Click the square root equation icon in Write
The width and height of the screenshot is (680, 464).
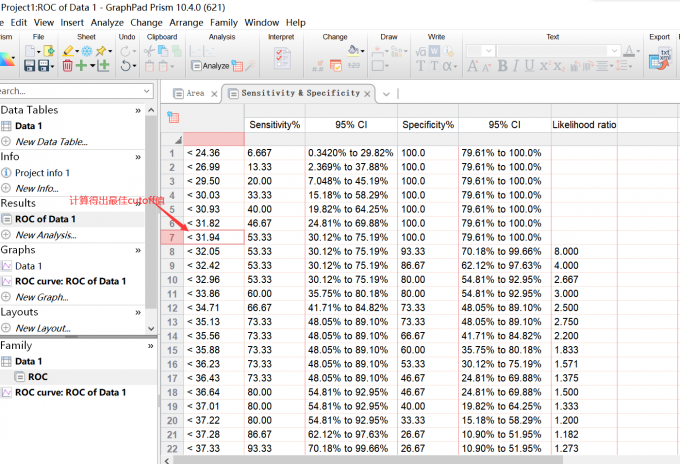tap(421, 51)
